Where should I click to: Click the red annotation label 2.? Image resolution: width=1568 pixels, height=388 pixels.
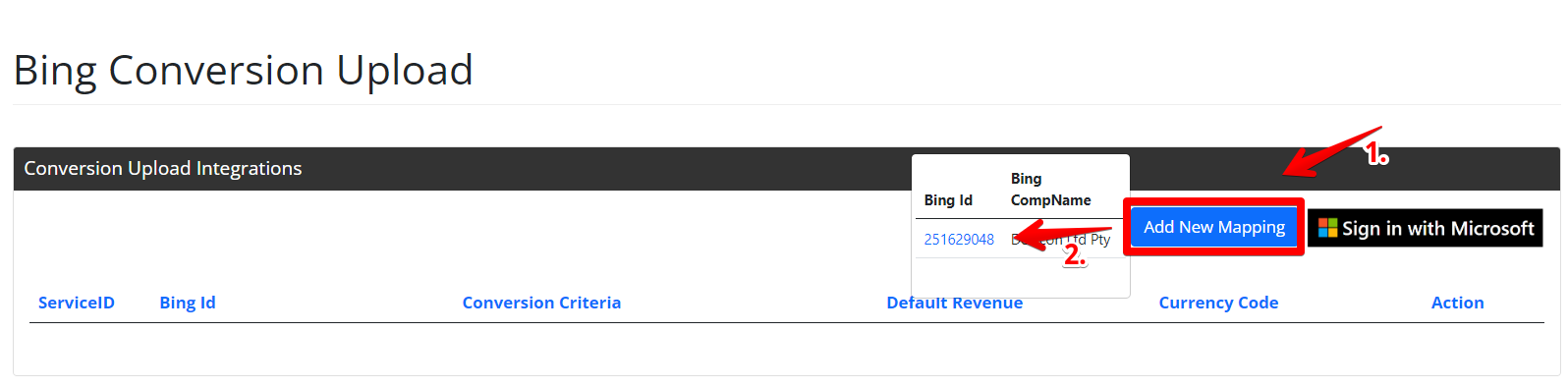(1075, 254)
